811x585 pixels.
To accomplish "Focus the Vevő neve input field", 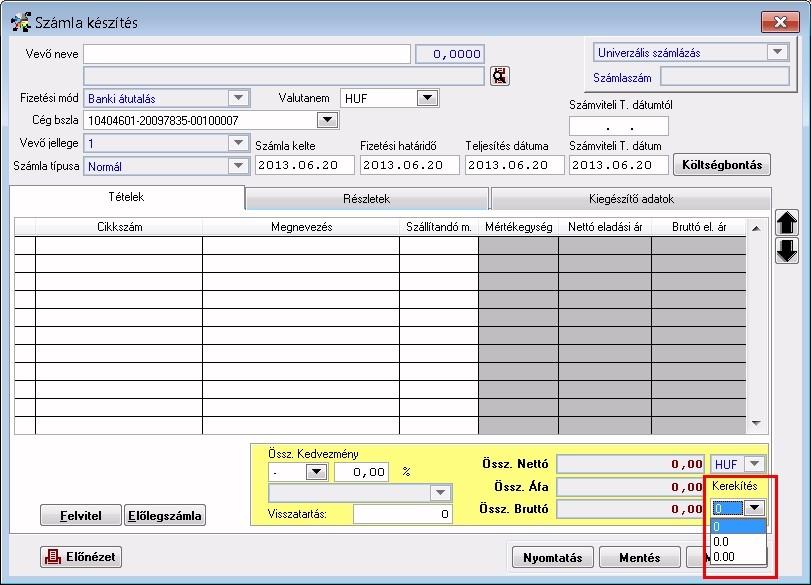I will pyautogui.click(x=247, y=54).
